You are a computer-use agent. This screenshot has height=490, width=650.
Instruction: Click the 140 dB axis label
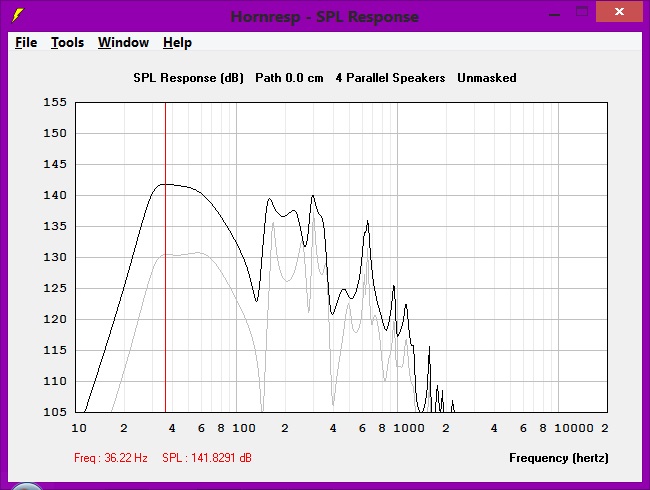coord(55,195)
